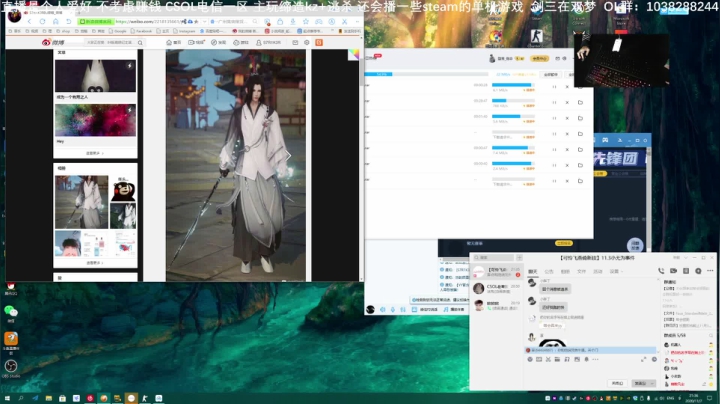
Task: Open Weibo messages envelope icon
Action: coord(295,42)
